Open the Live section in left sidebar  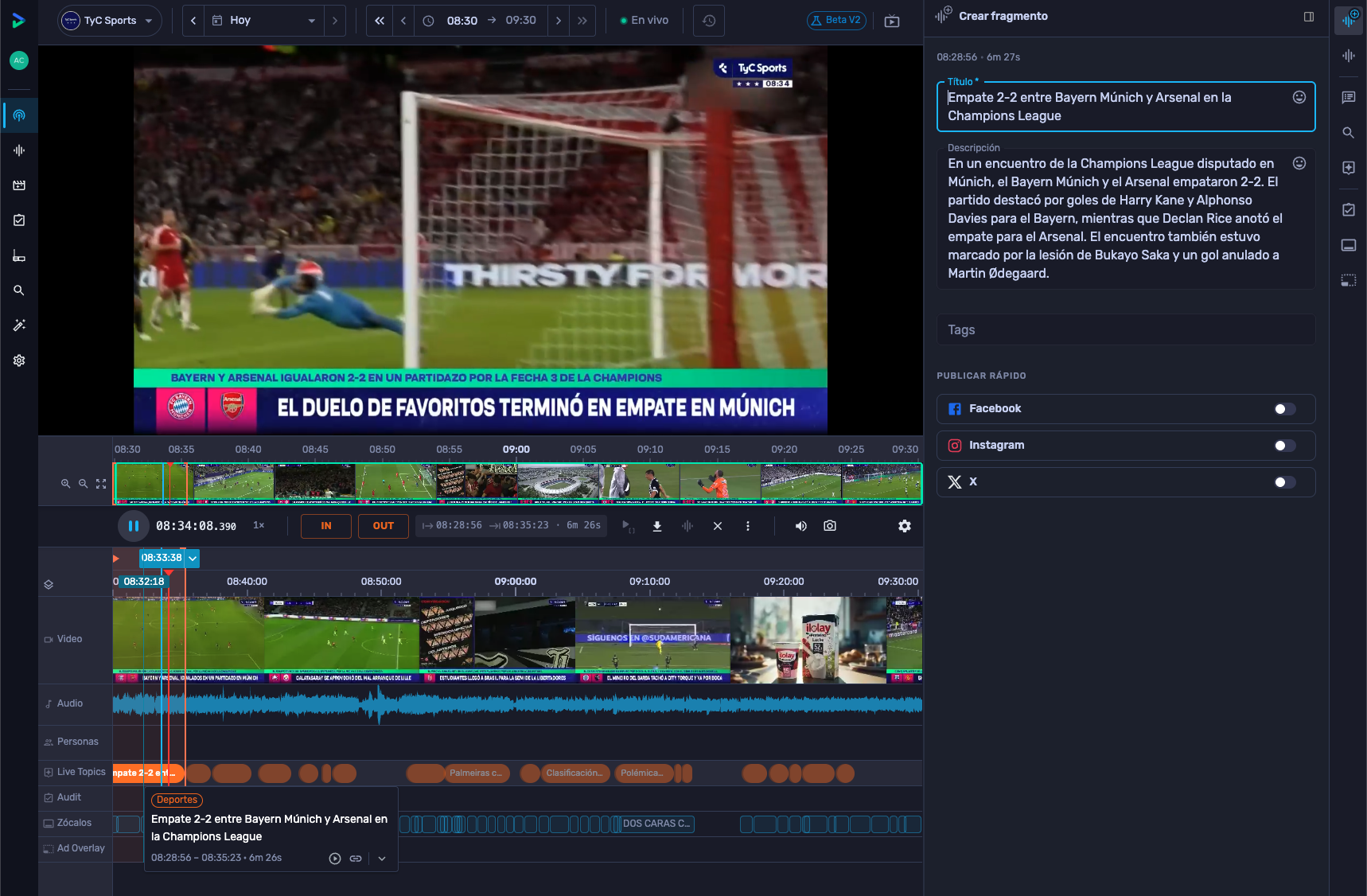(19, 115)
